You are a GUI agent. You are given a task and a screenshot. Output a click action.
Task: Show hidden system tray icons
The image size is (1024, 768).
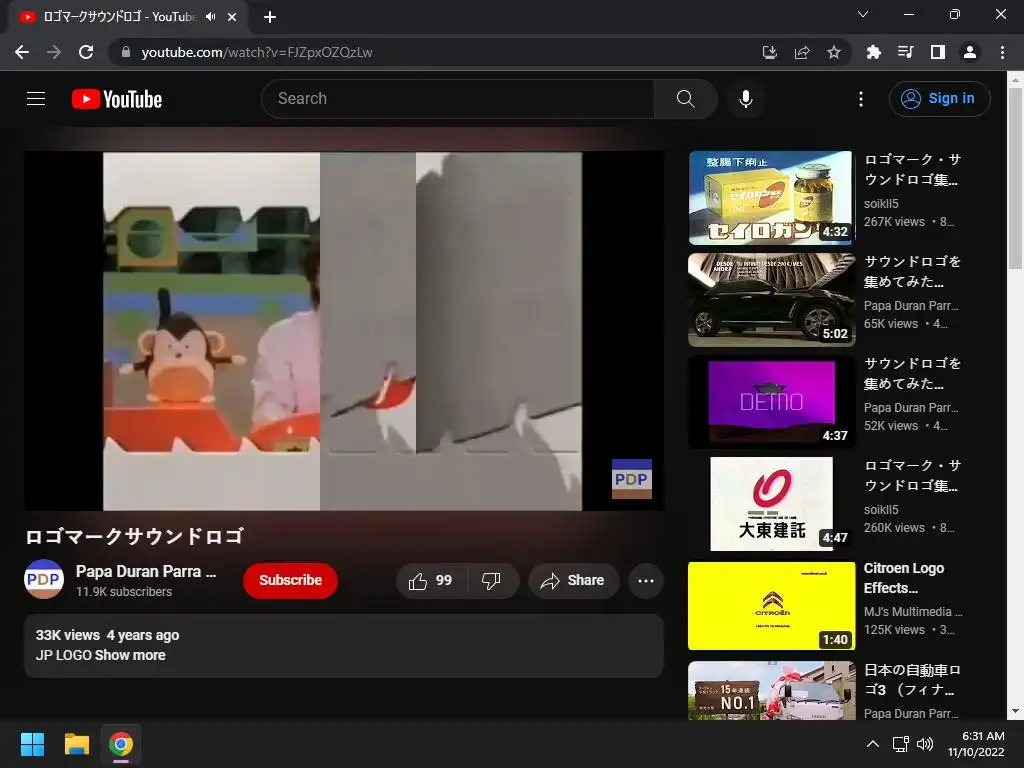coord(872,744)
